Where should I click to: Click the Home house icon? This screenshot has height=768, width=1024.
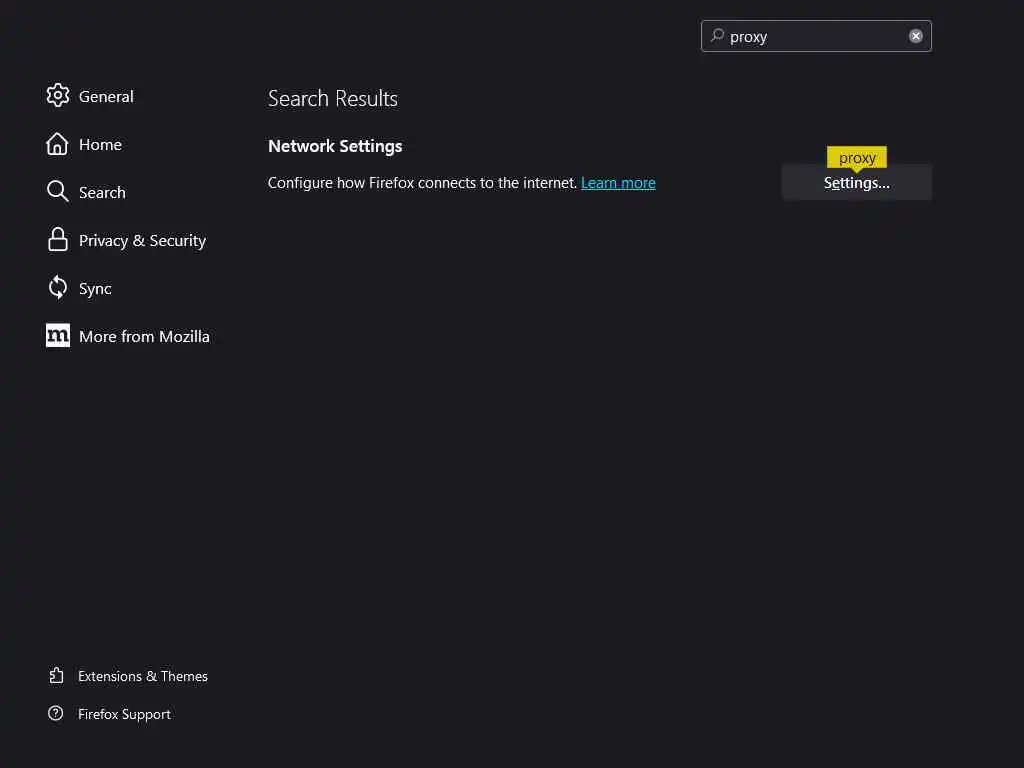pyautogui.click(x=58, y=144)
